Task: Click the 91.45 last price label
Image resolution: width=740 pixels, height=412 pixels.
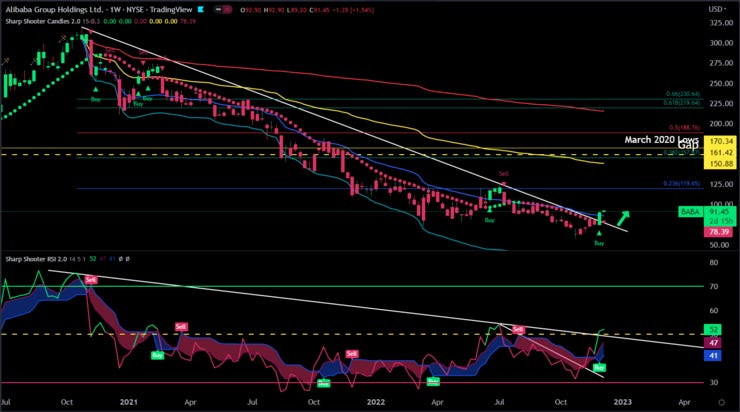Action: click(719, 212)
